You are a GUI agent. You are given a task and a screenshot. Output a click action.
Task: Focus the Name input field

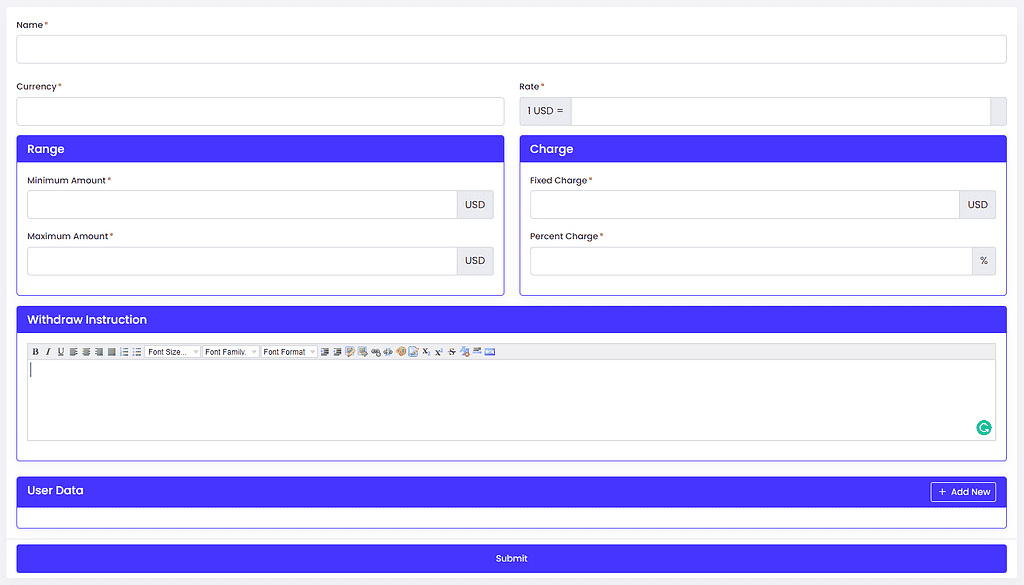click(511, 49)
